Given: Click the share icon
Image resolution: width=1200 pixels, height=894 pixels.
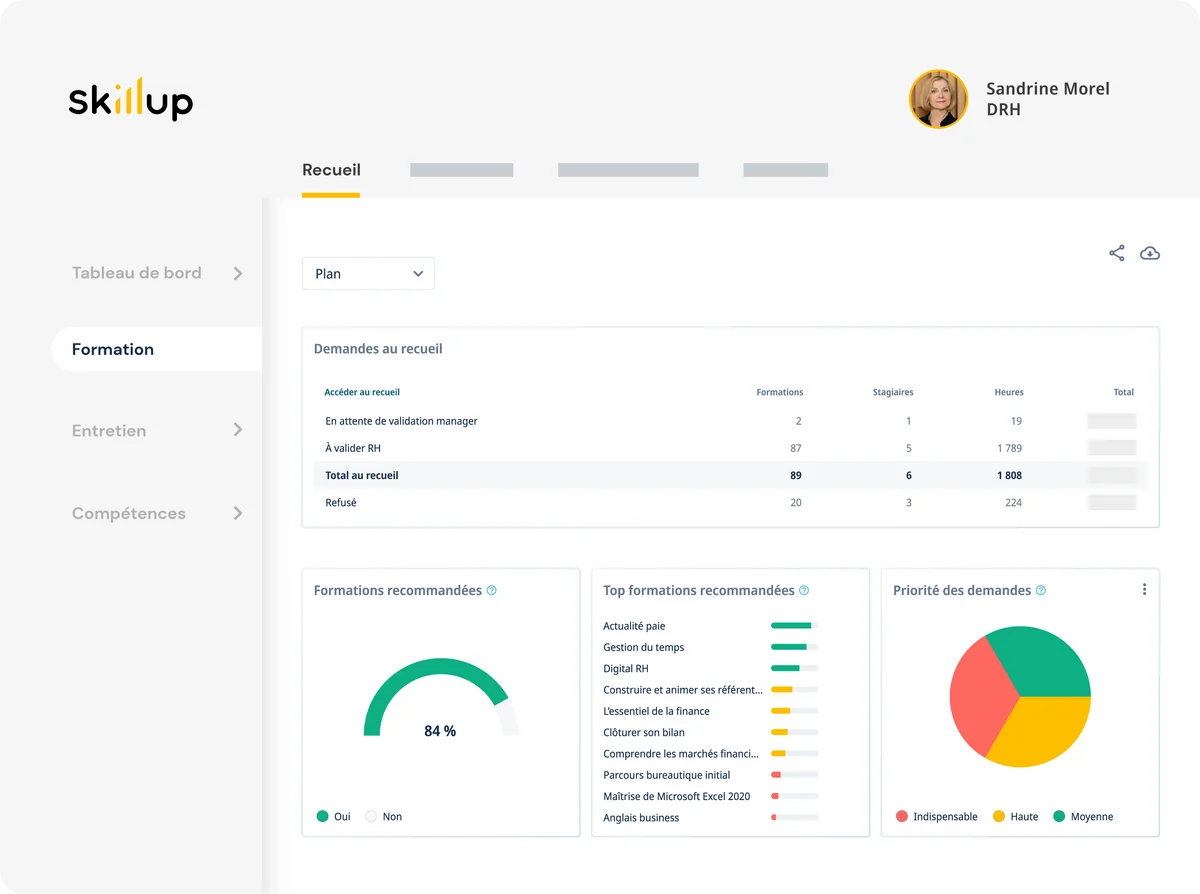Looking at the screenshot, I should pos(1117,253).
